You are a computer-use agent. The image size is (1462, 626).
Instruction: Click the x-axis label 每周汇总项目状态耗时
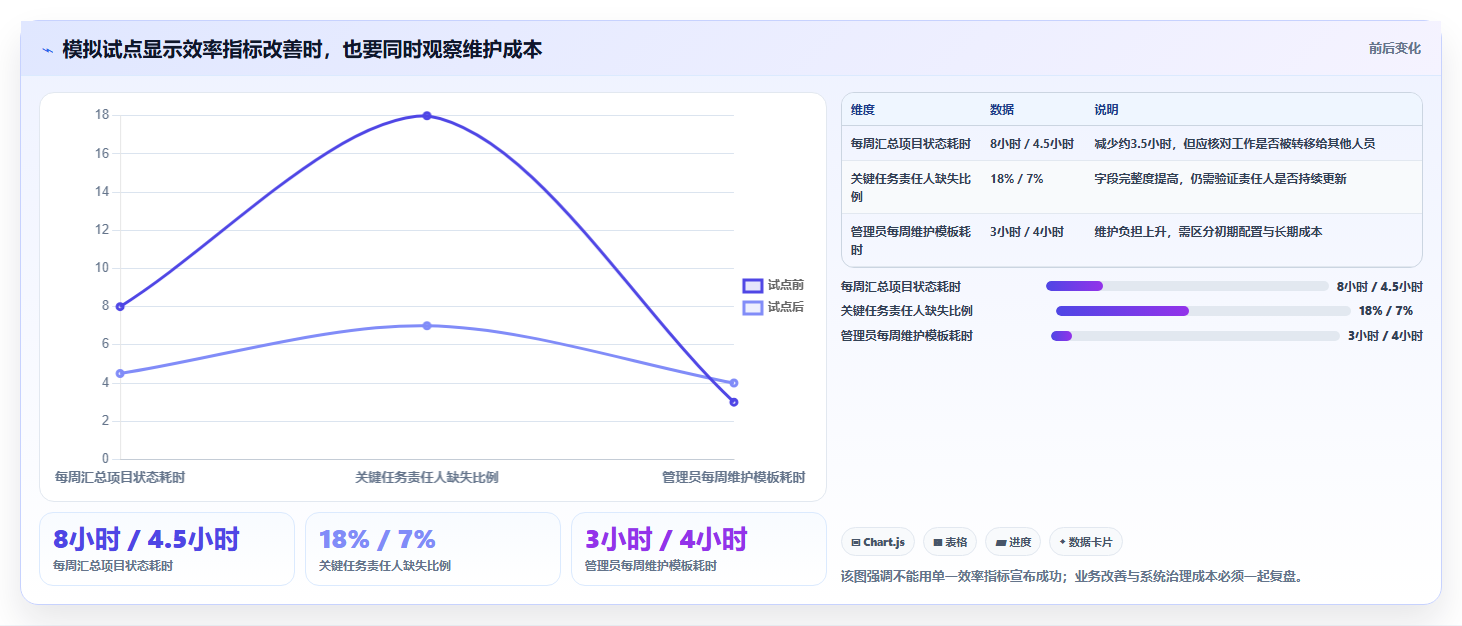[x=120, y=478]
